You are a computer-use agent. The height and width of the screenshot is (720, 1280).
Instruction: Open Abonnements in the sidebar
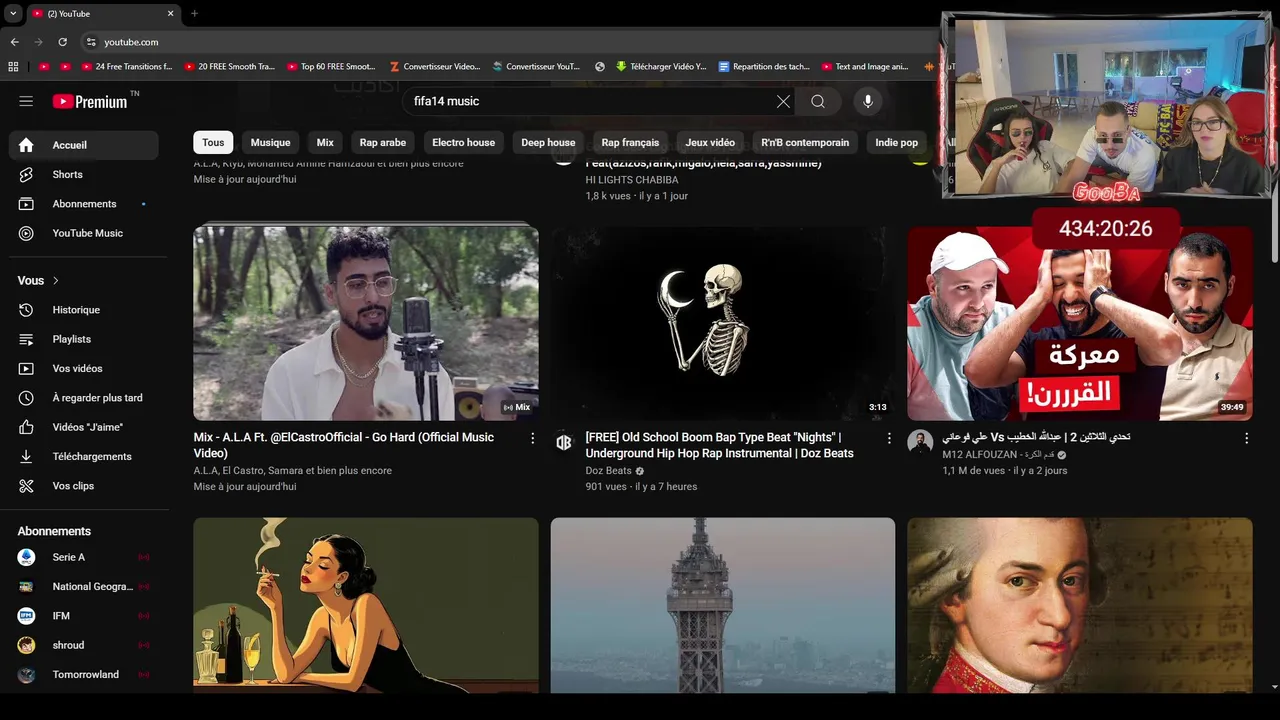tap(84, 204)
